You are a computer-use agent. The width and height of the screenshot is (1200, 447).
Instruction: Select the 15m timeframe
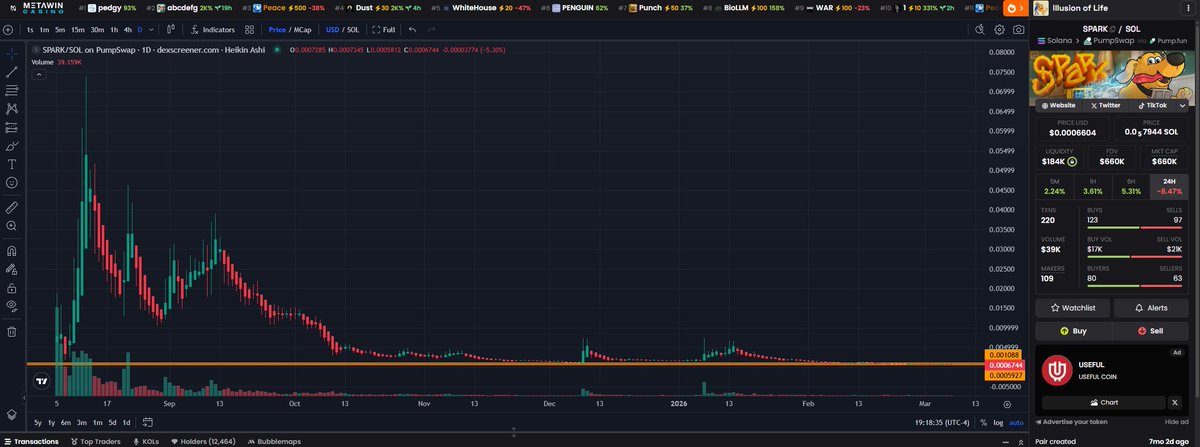[78, 30]
